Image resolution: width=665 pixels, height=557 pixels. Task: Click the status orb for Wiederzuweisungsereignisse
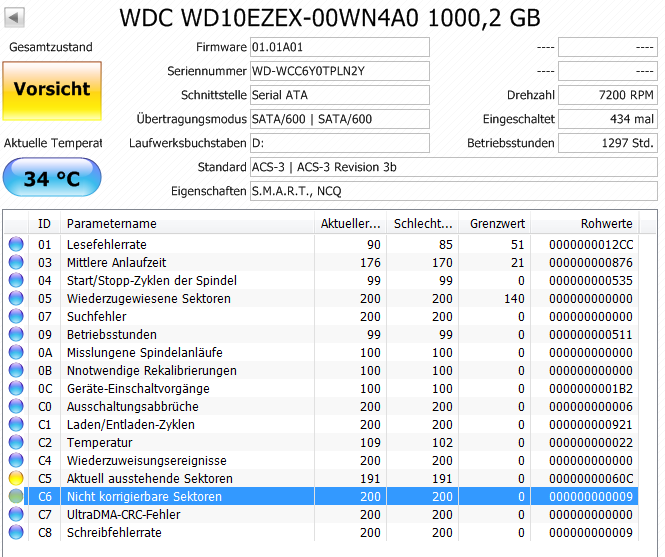click(x=16, y=460)
